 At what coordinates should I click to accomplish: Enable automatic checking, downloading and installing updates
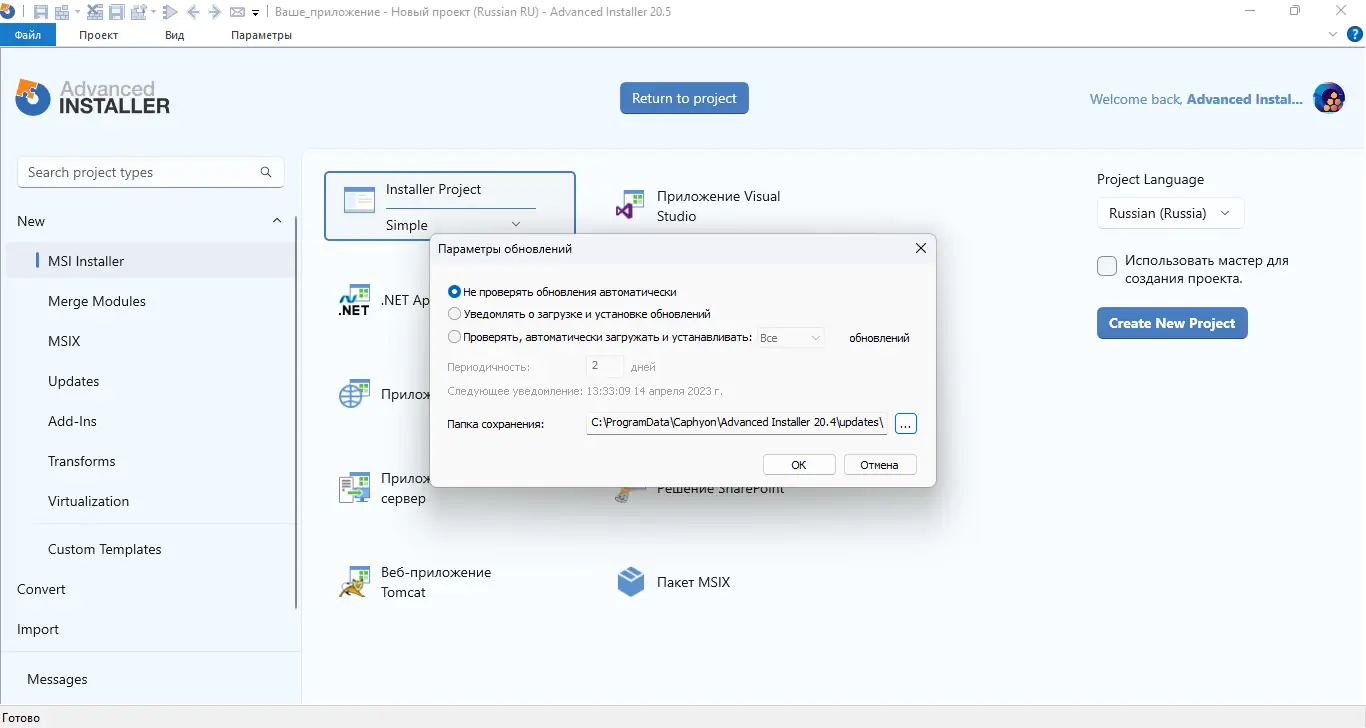click(455, 336)
